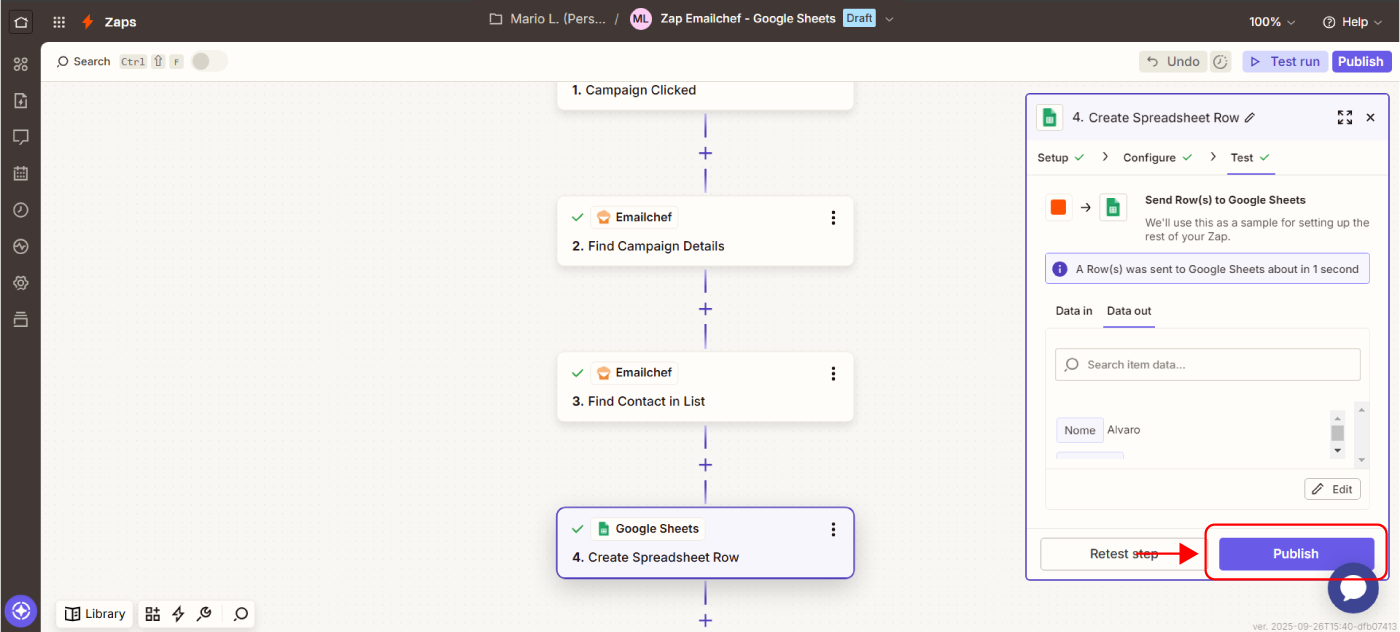Go to the Configure tab
Image resolution: width=1400 pixels, height=632 pixels.
pos(1149,158)
